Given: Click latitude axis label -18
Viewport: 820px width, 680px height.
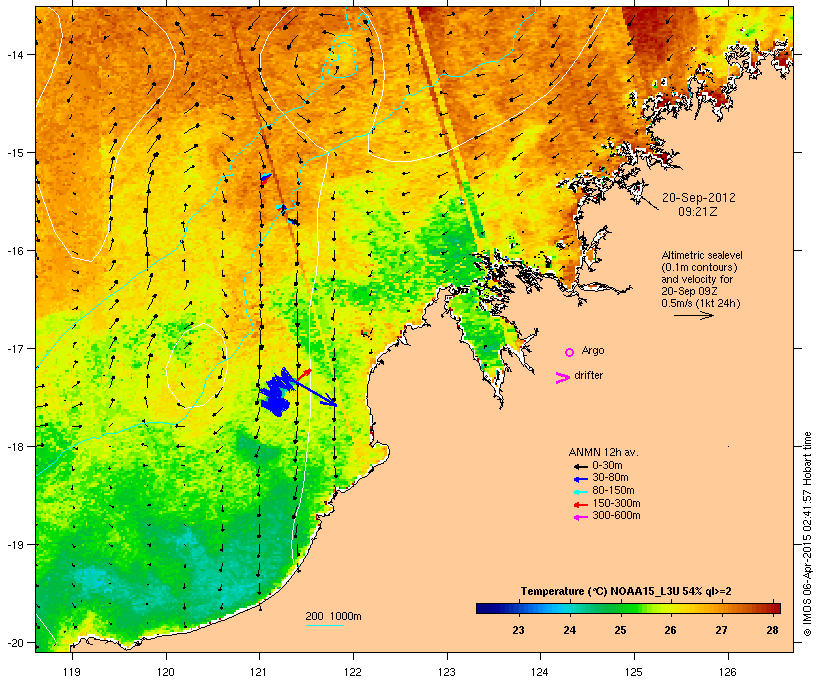Looking at the screenshot, I should click(x=15, y=447).
